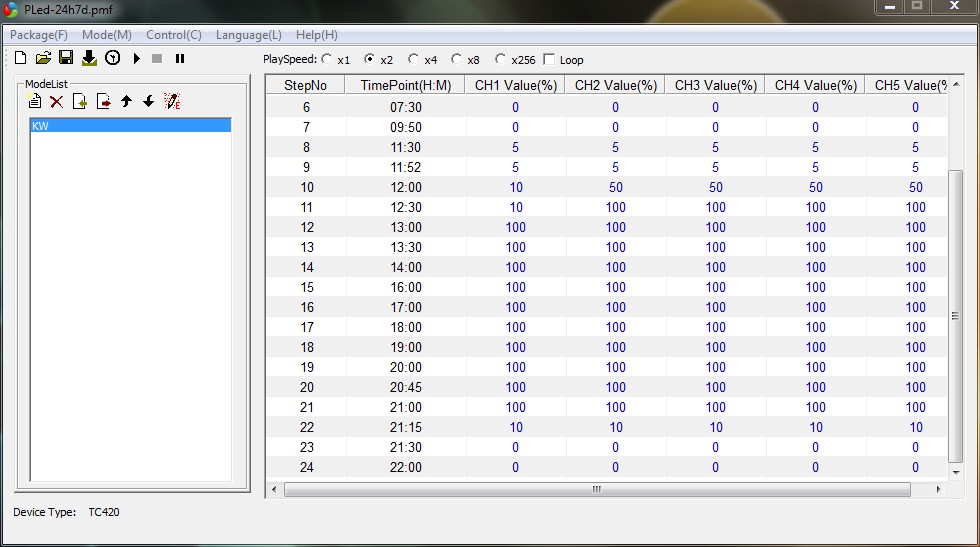Minimize the PLed-24h7d.pmf window
The image size is (980, 547).
click(890, 7)
